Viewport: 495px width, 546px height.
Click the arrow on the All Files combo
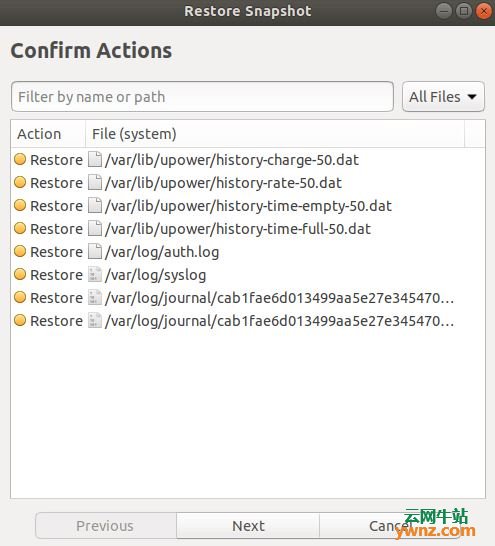(x=472, y=97)
